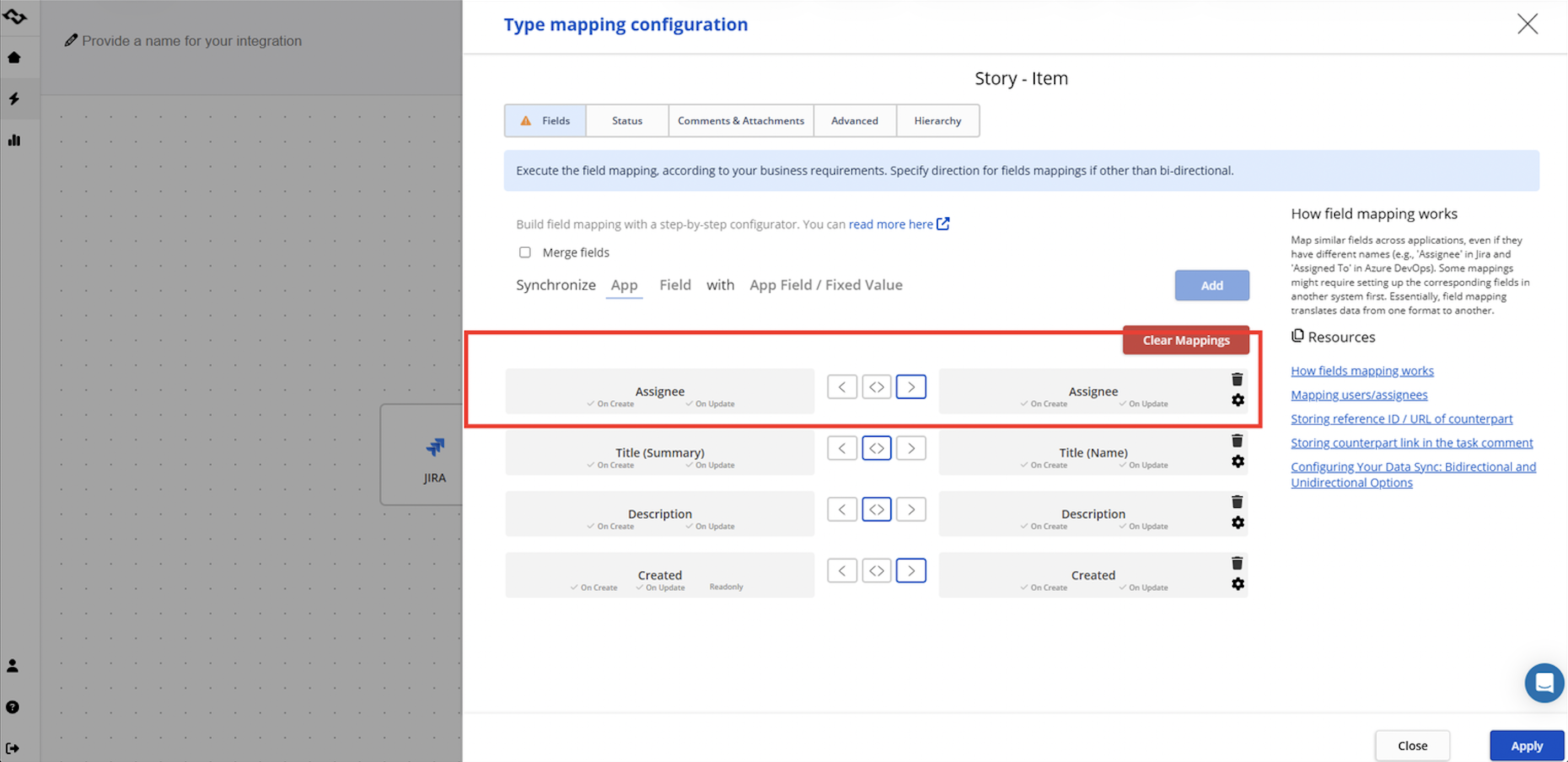Viewport: 1568px width, 762px height.
Task: Open the App selector in Synchronize row
Action: click(x=624, y=285)
